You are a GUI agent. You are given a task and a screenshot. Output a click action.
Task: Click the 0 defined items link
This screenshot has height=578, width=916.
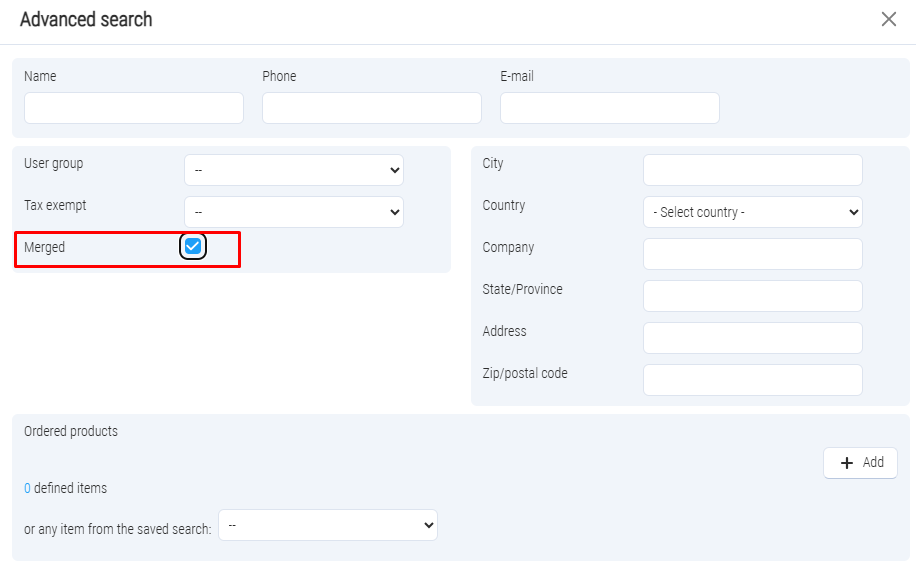click(27, 488)
